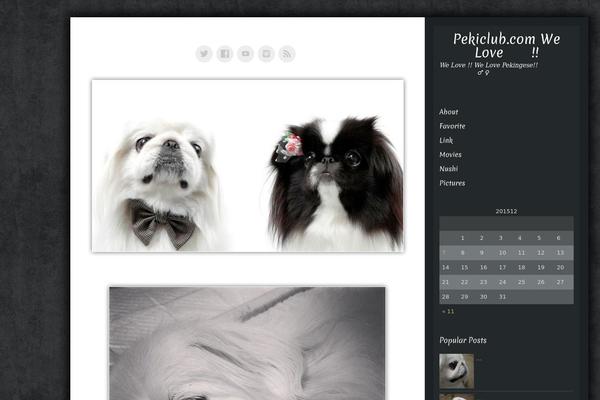Select calendar day 31
Viewport: 600px width, 400px height.
pyautogui.click(x=502, y=297)
